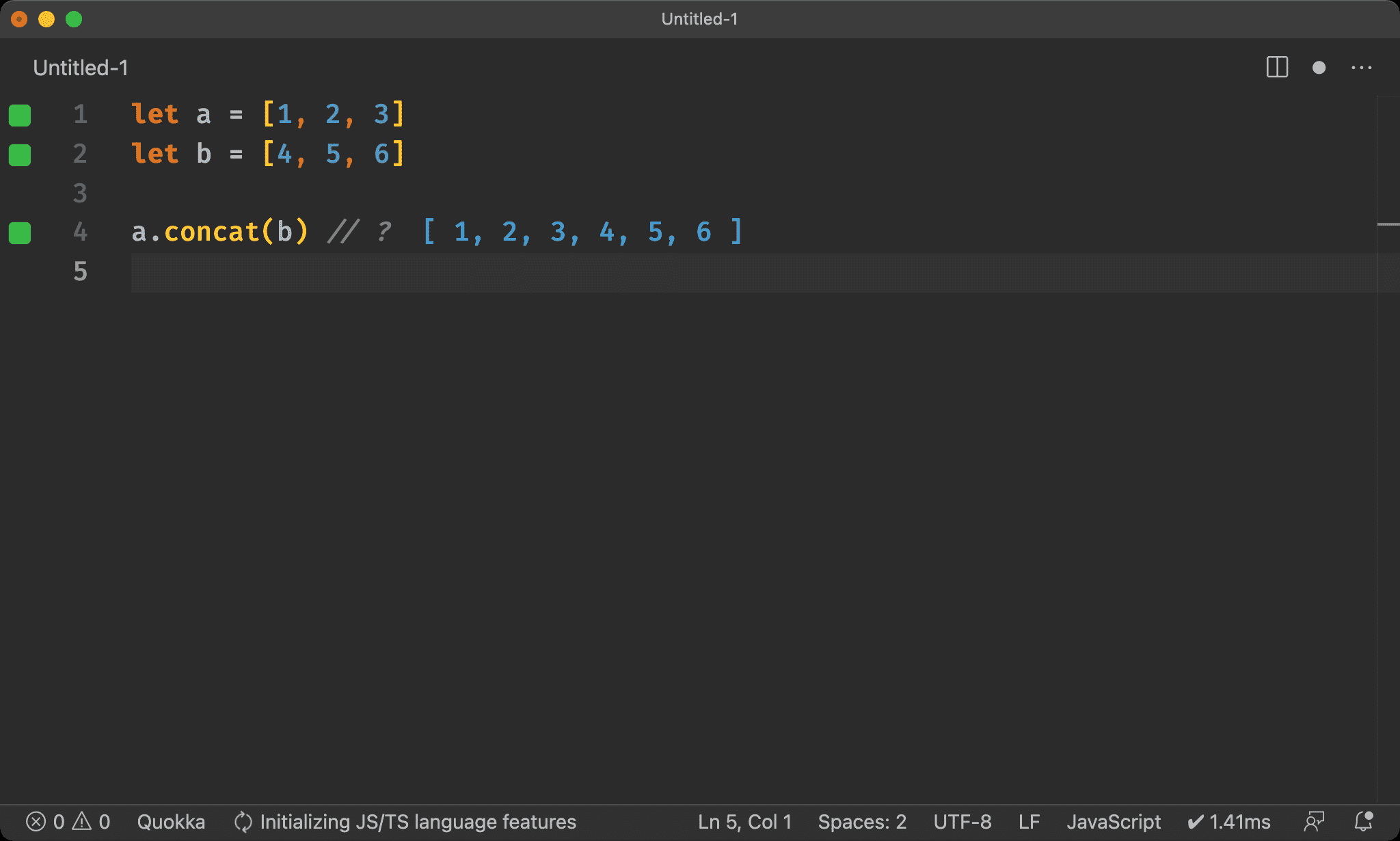Change the UTF-8 encoding setting
The image size is (1400, 841).
962,821
